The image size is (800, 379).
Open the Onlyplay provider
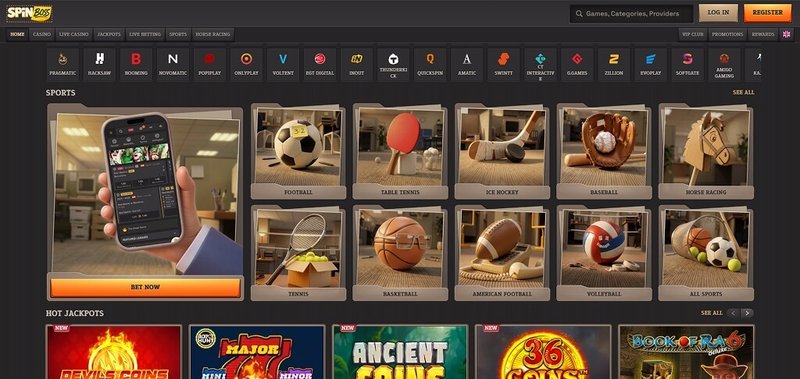[x=246, y=64]
